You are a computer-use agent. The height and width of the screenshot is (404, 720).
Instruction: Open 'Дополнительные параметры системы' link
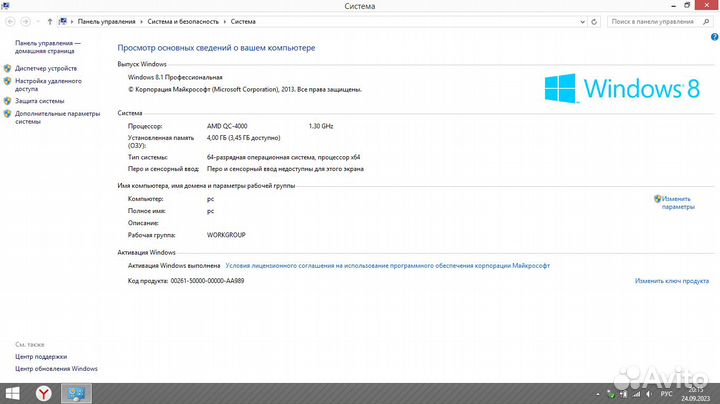(57, 118)
